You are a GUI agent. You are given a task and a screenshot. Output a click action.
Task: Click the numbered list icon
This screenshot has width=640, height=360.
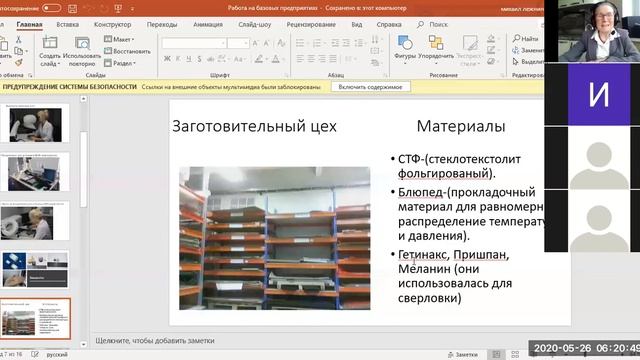pos(317,43)
